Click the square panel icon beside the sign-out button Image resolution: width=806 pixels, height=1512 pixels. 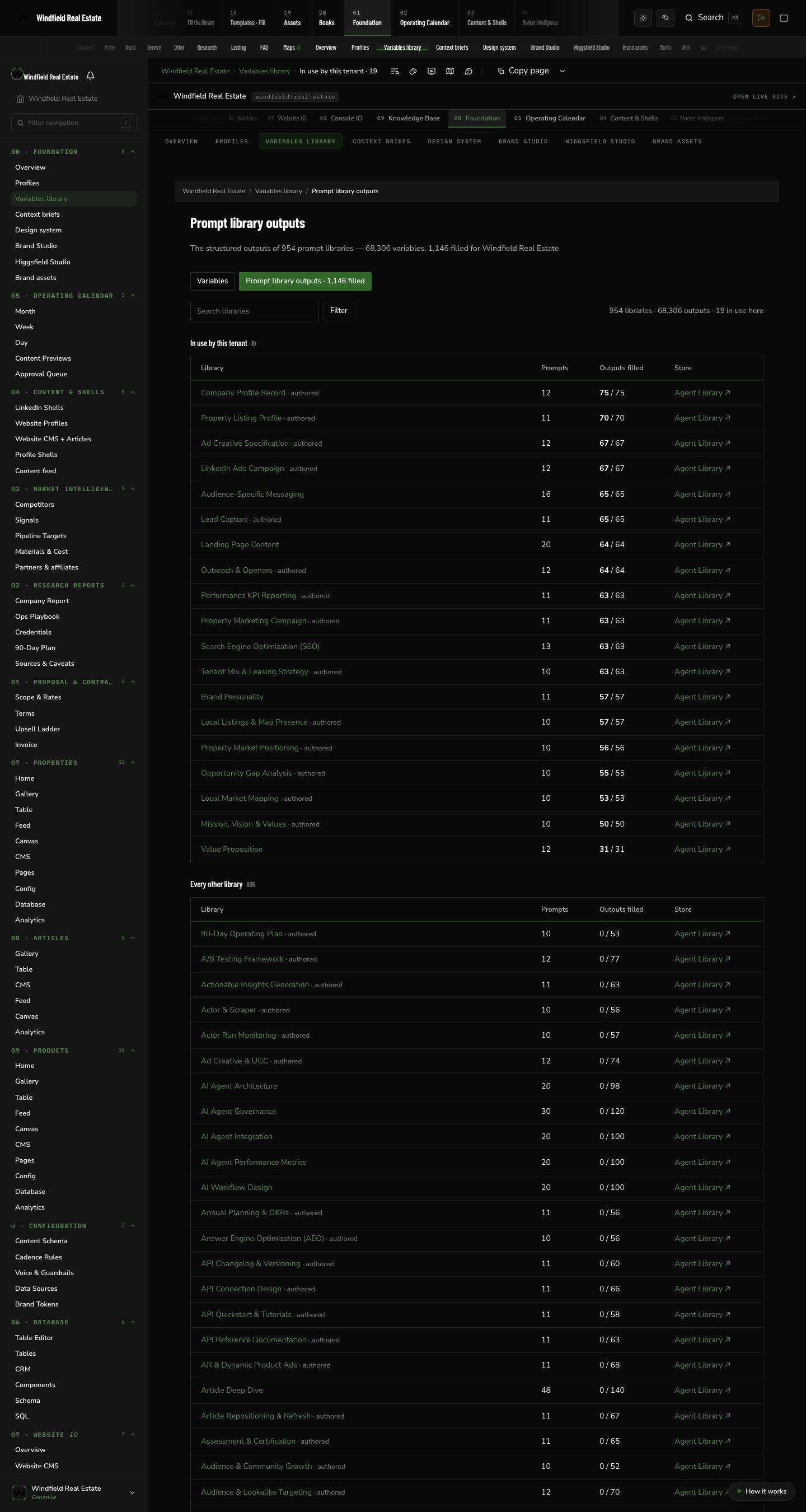click(x=784, y=18)
